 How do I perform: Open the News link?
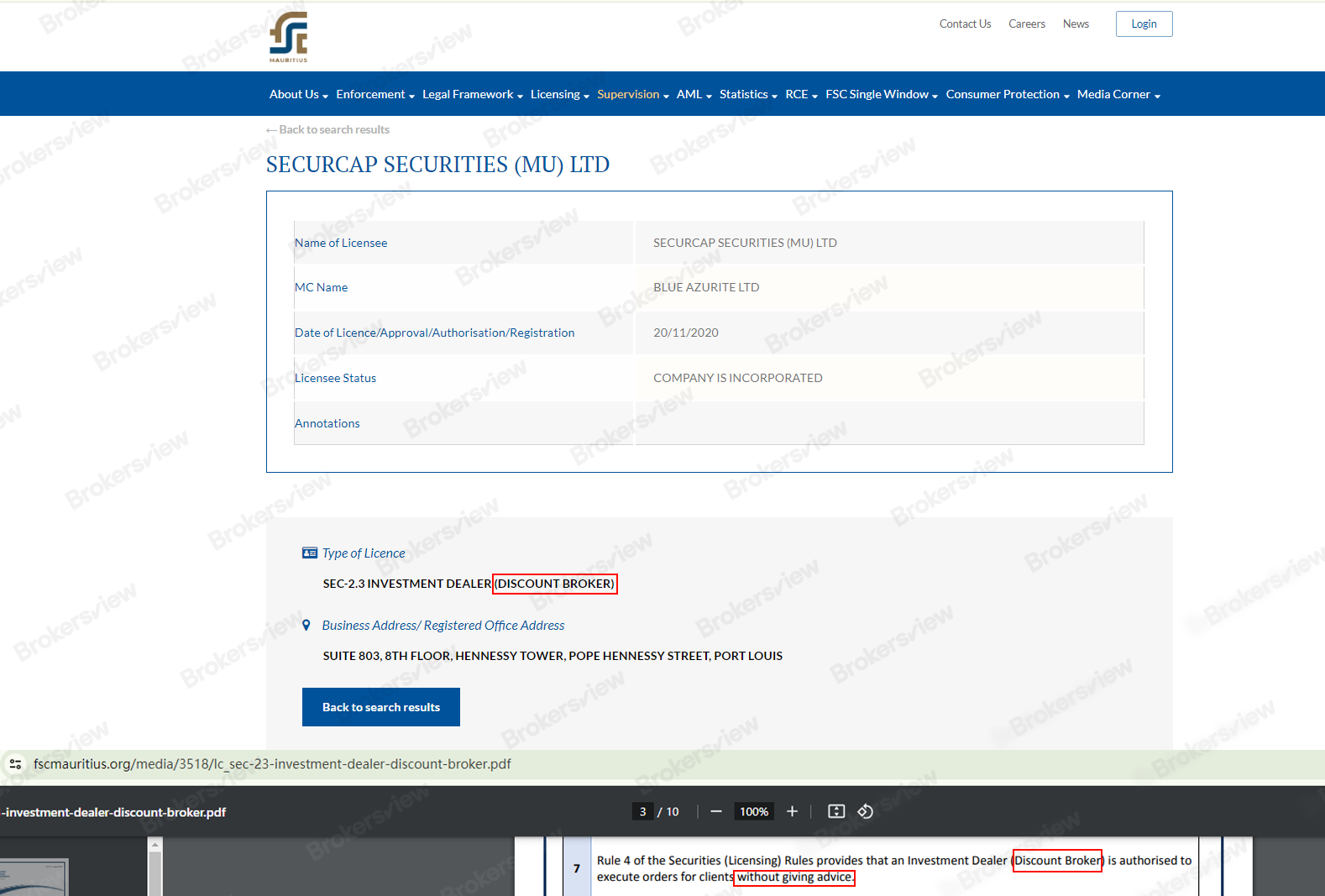coord(1076,24)
